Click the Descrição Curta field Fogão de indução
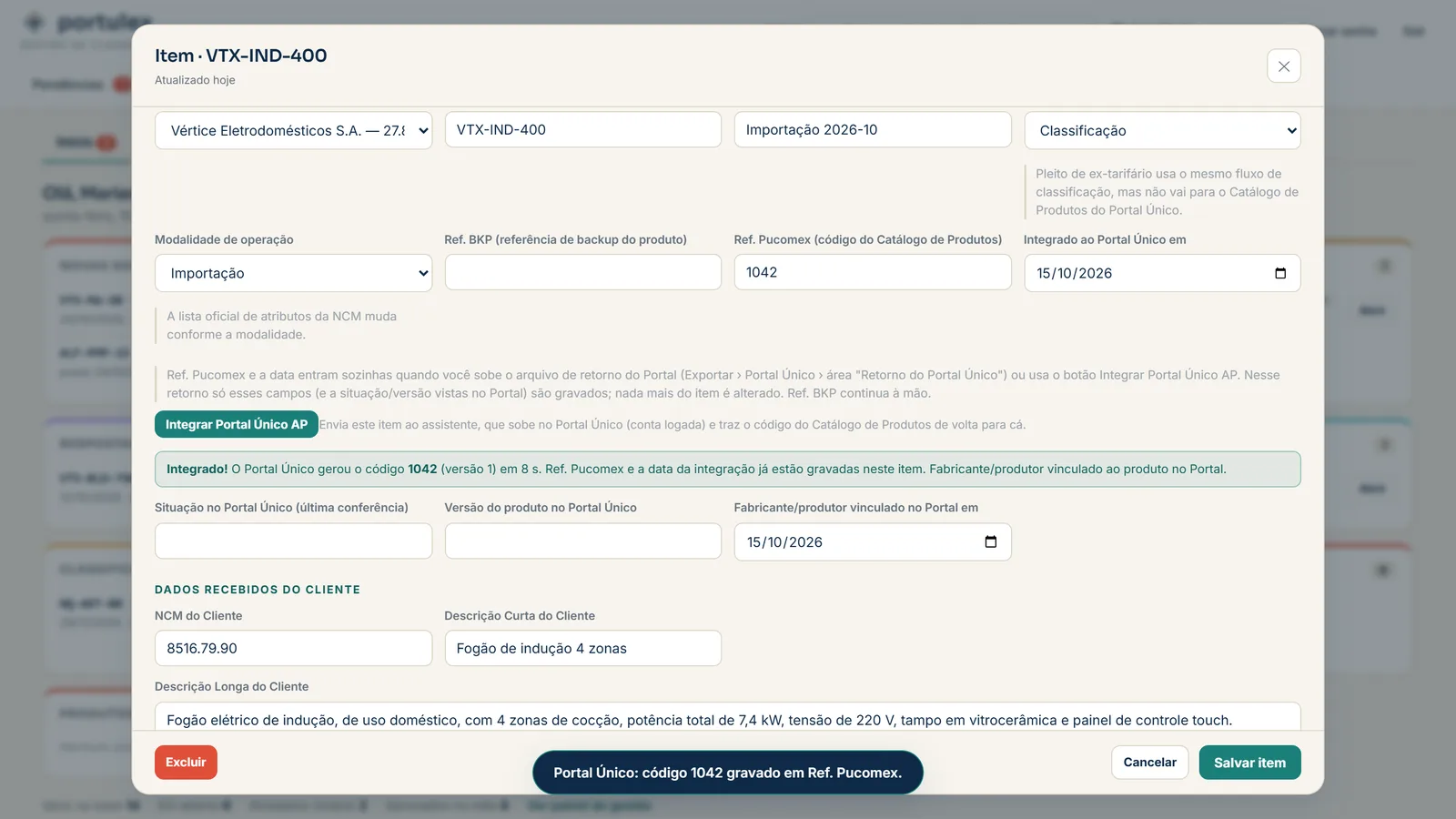Image resolution: width=1456 pixels, height=819 pixels. point(582,648)
